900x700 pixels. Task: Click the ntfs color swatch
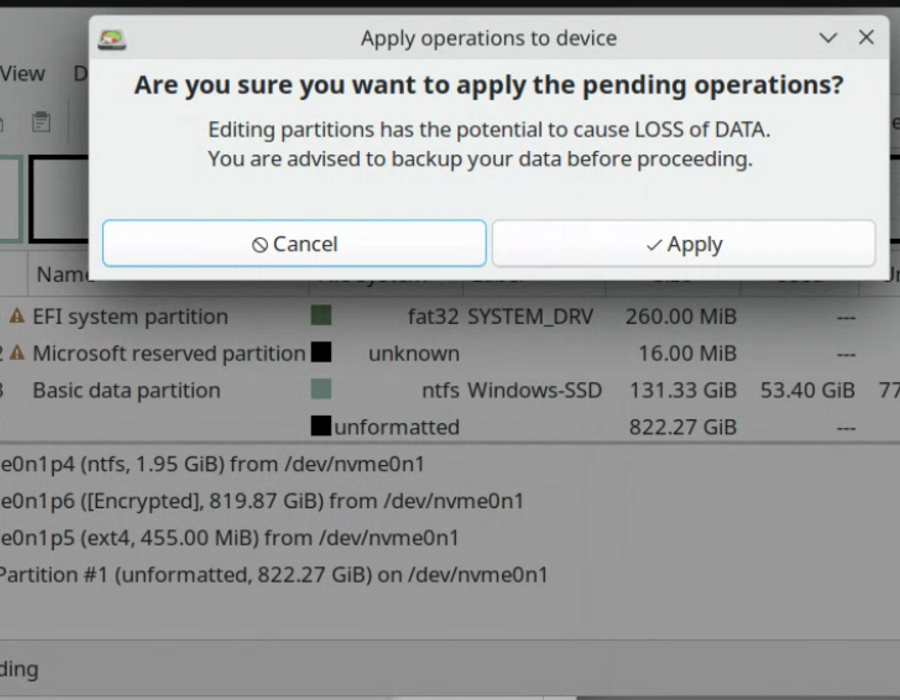[321, 389]
